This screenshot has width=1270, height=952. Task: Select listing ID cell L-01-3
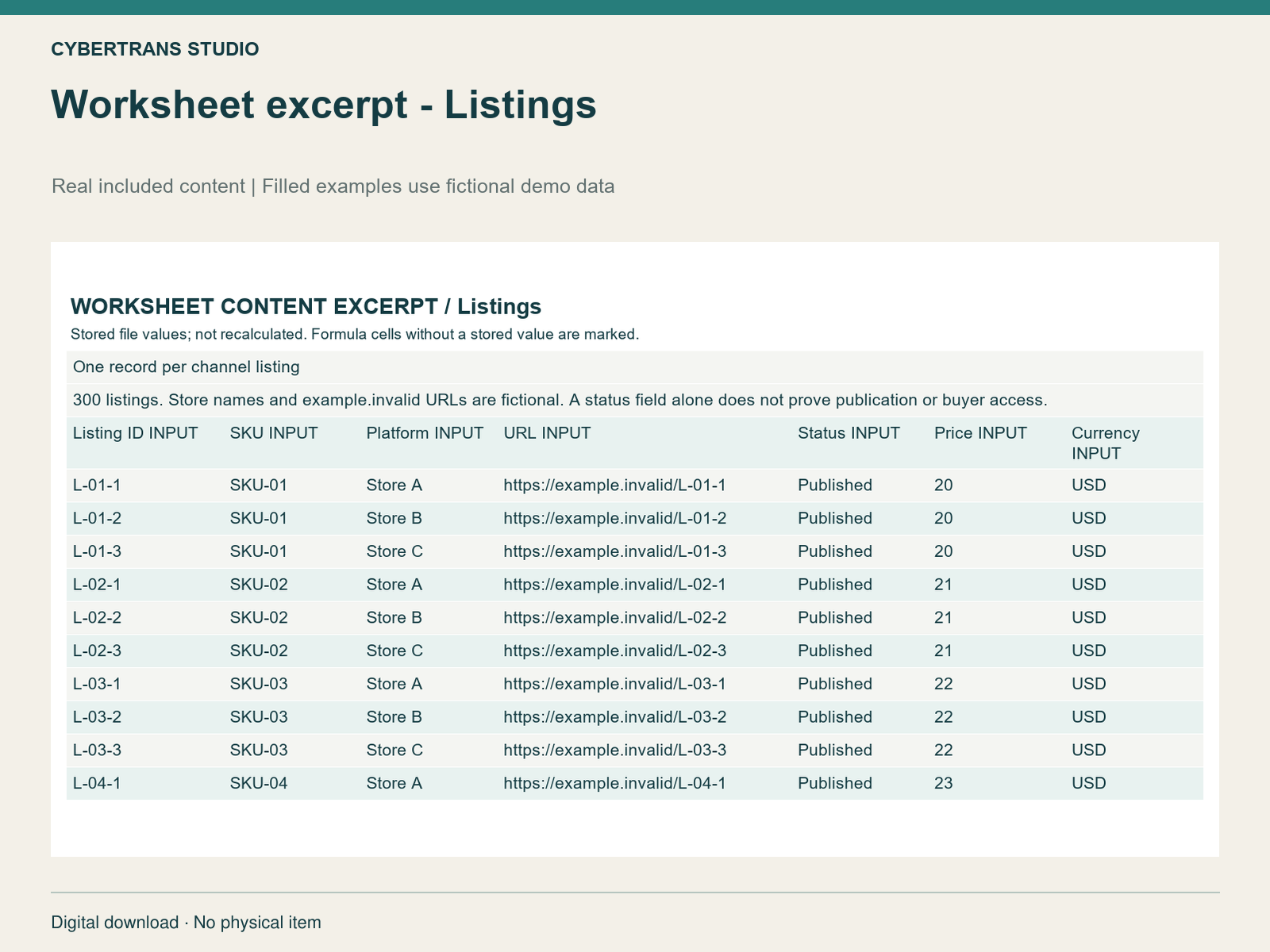[97, 552]
